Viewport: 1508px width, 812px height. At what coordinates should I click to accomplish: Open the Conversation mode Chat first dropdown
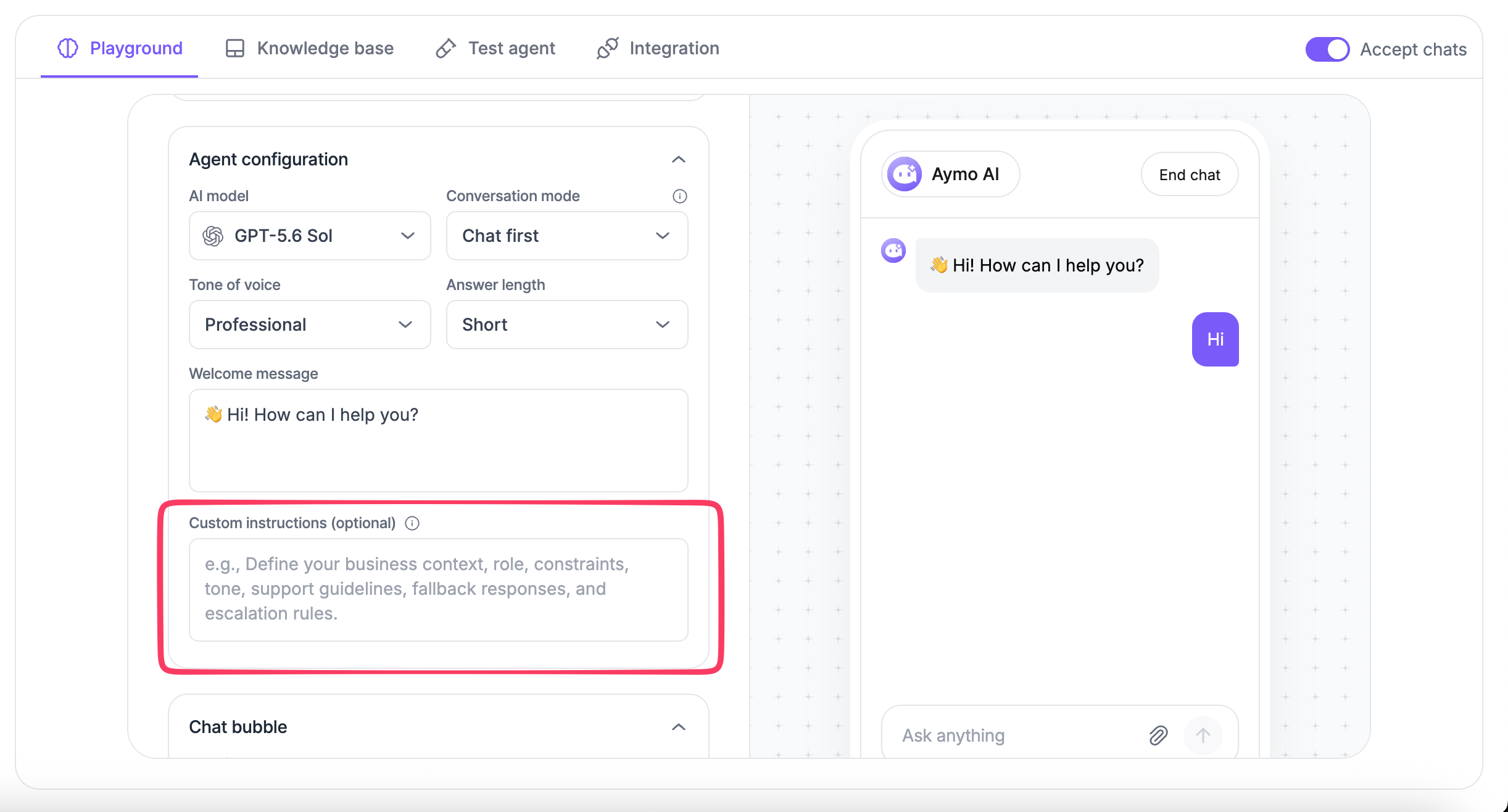click(x=567, y=236)
